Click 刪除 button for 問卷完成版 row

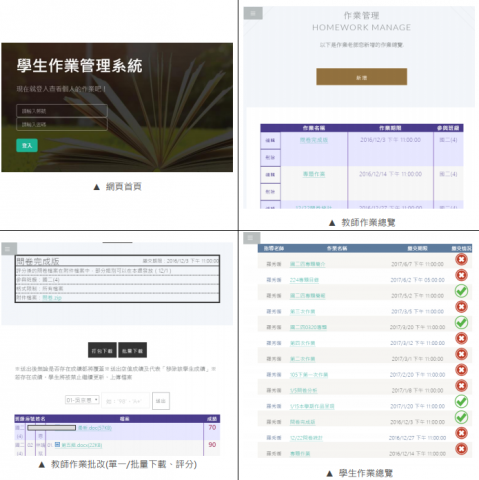coord(270,158)
